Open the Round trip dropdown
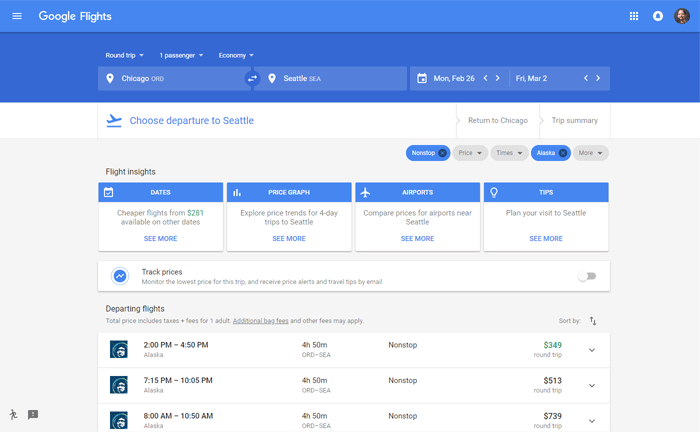Screen dimensions: 700x432 [x=125, y=55]
